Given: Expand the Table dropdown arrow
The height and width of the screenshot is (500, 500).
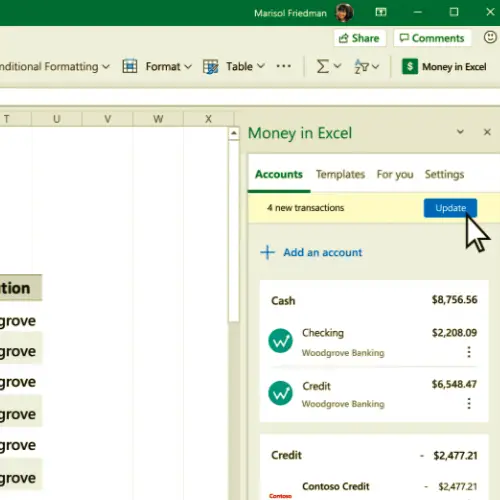Looking at the screenshot, I should 261,66.
